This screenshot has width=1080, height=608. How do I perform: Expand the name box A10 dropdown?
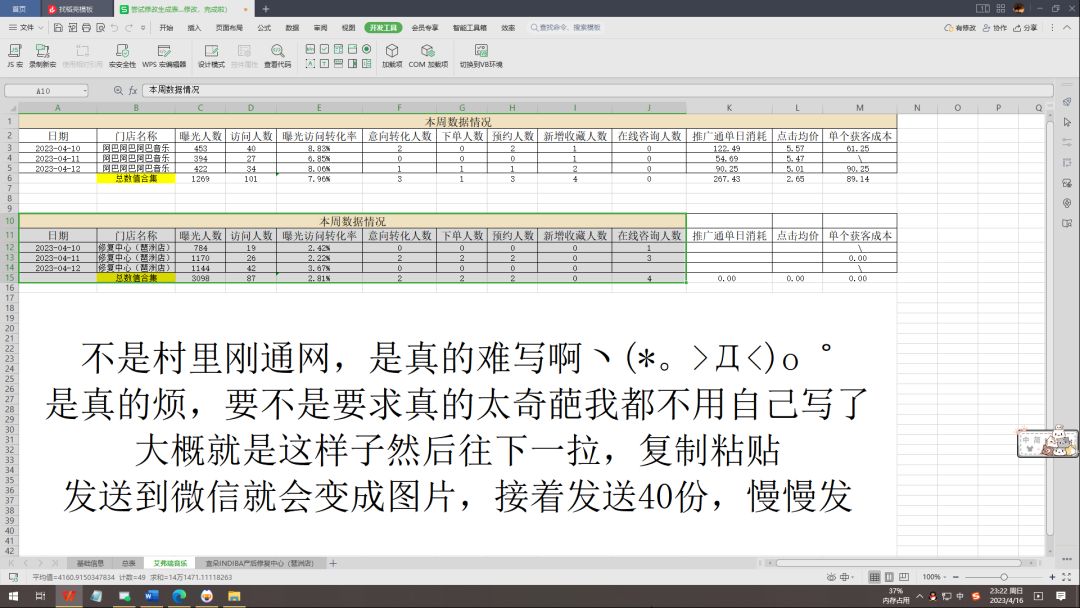tap(85, 90)
